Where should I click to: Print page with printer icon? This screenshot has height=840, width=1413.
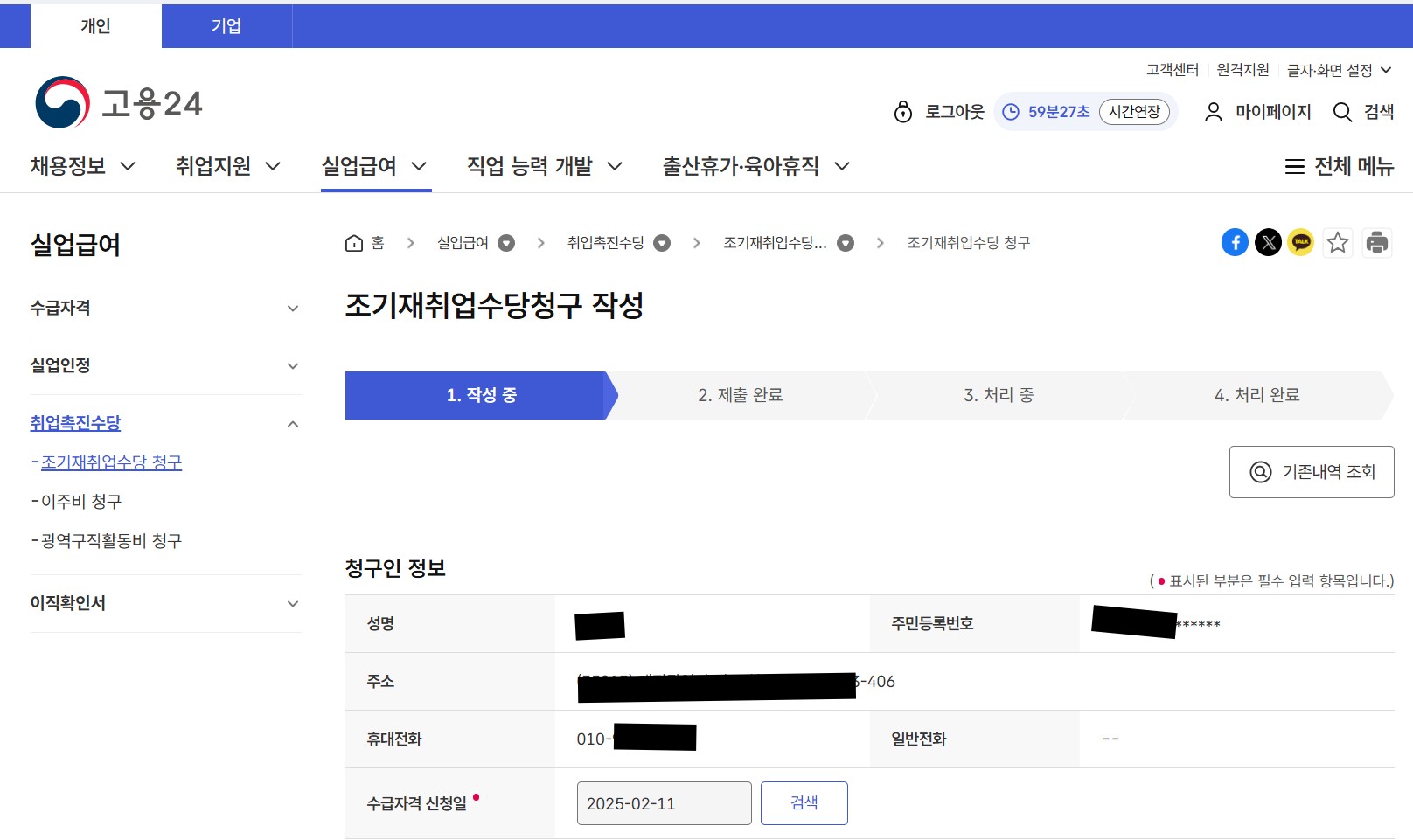(x=1377, y=242)
